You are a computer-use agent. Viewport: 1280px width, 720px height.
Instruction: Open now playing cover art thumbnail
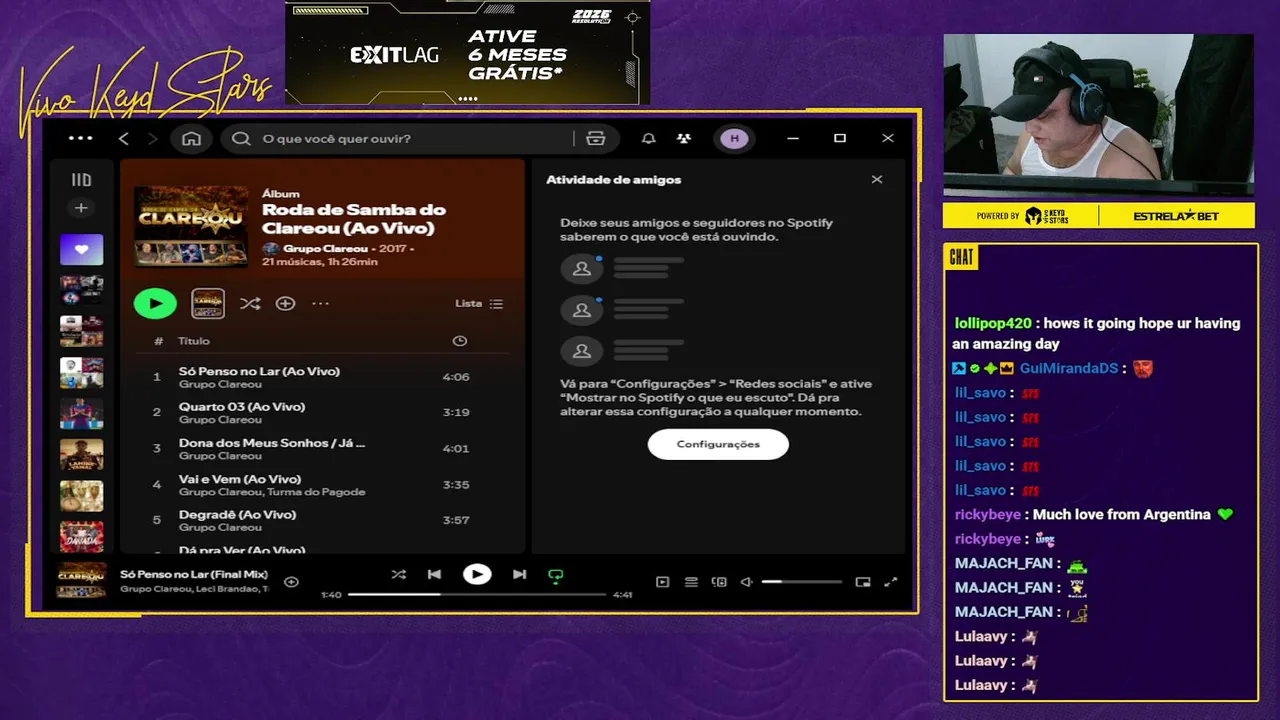(x=81, y=580)
